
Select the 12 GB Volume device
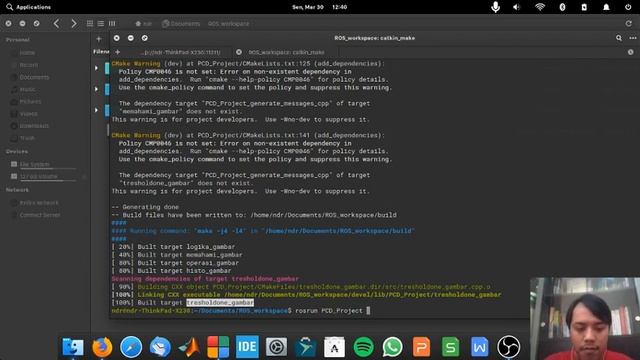coord(39,176)
